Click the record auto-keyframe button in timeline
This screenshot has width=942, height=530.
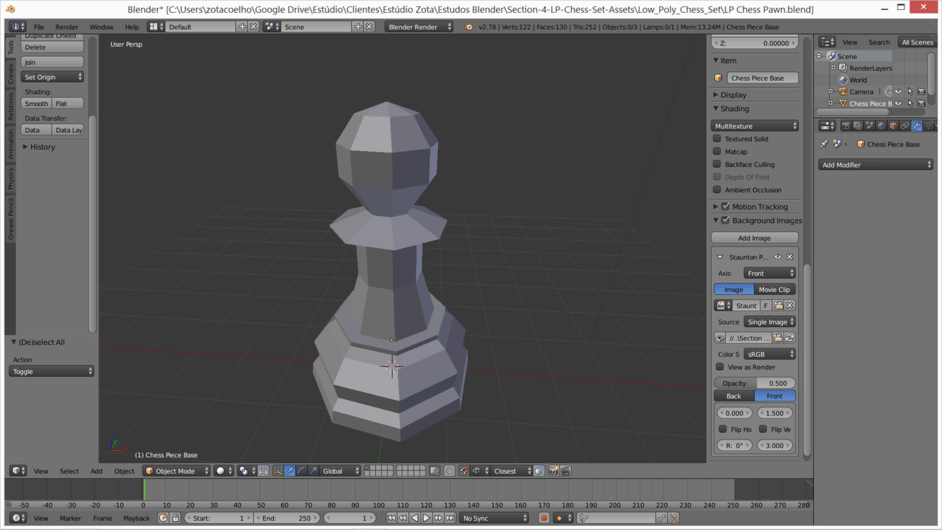544,518
